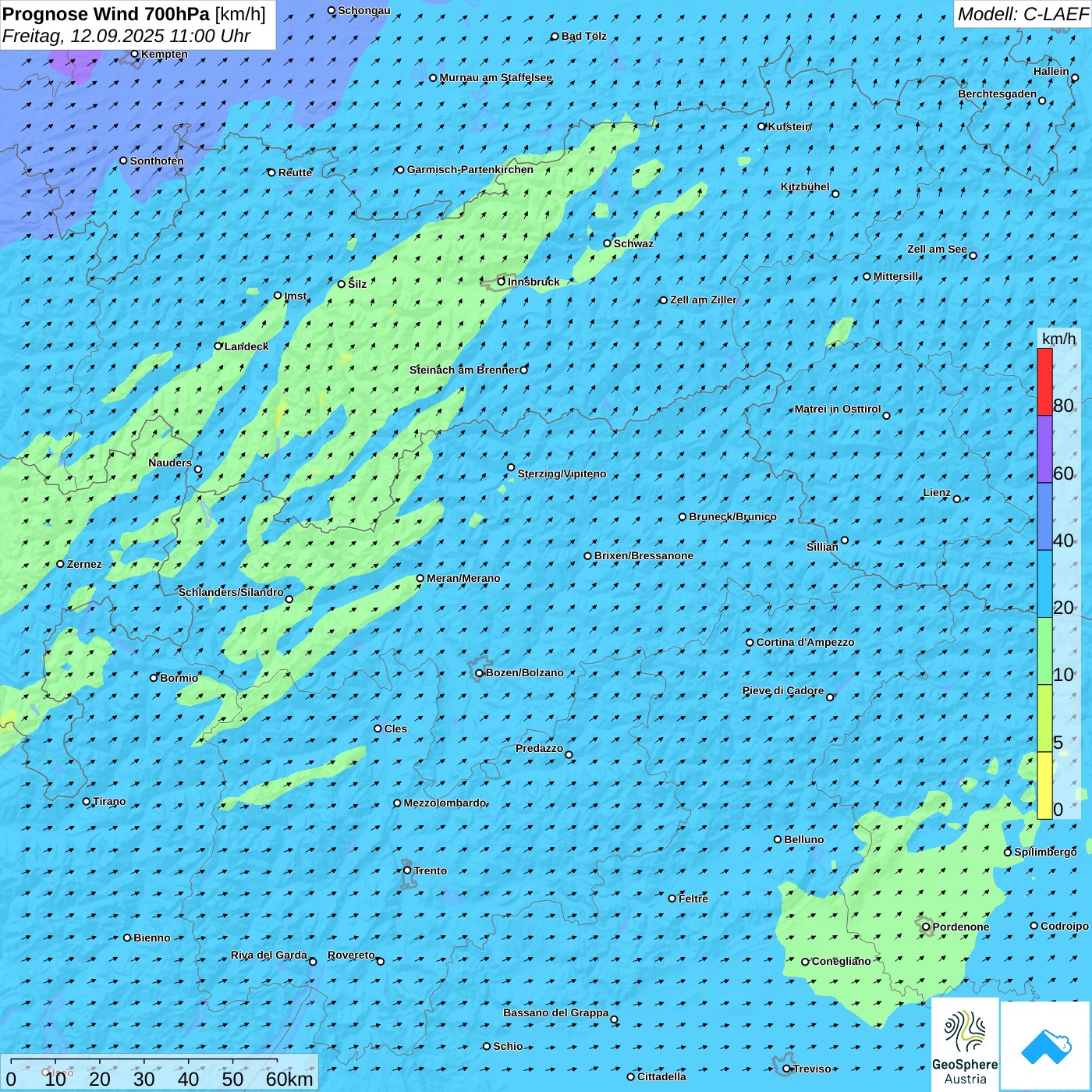Click the Bozen/Bolzano city marker
The image size is (1092, 1092).
coord(480,673)
